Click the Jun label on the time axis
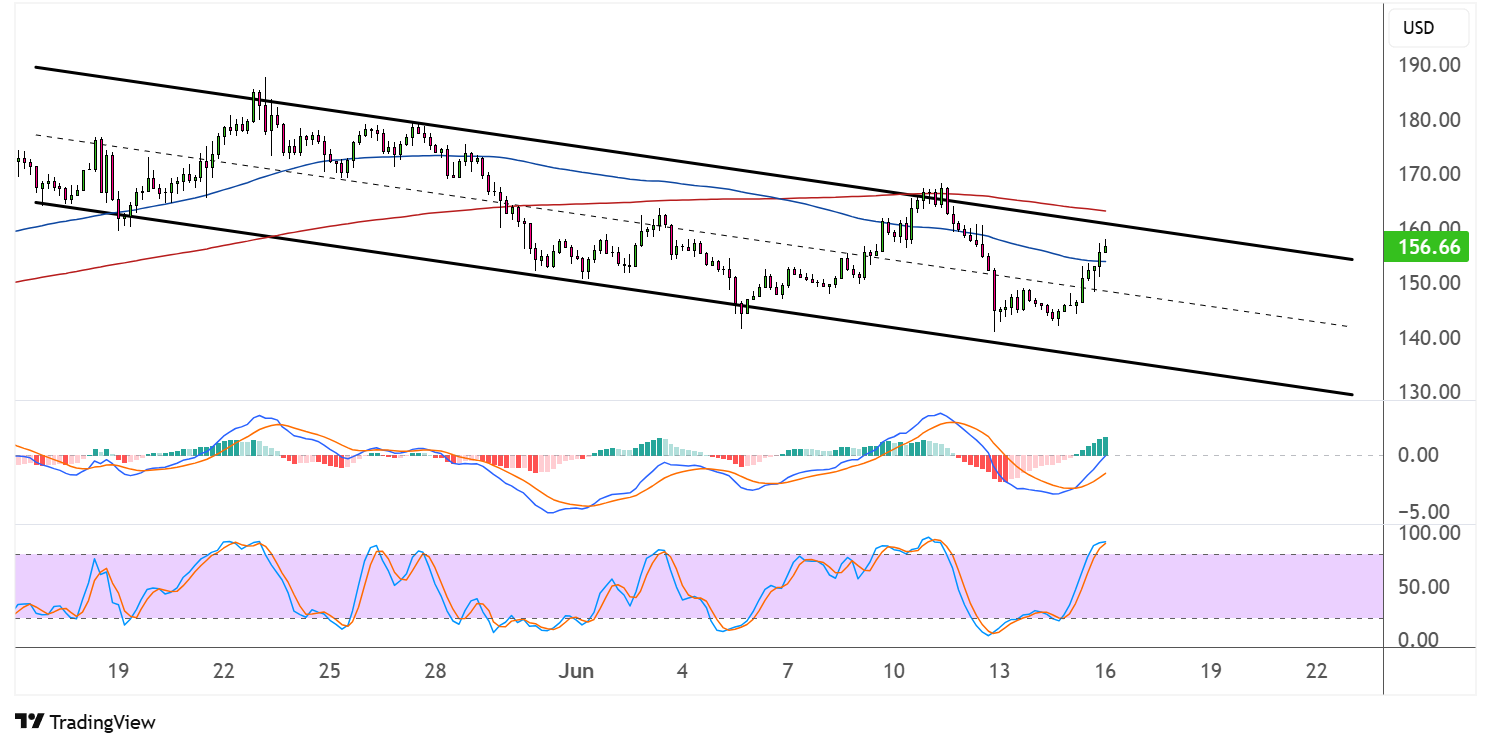Viewport: 1491px width, 748px height. click(578, 671)
